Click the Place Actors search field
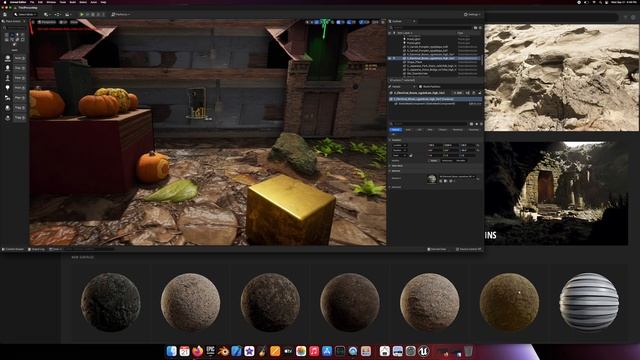Image resolution: width=640 pixels, height=360 pixels. (14, 28)
